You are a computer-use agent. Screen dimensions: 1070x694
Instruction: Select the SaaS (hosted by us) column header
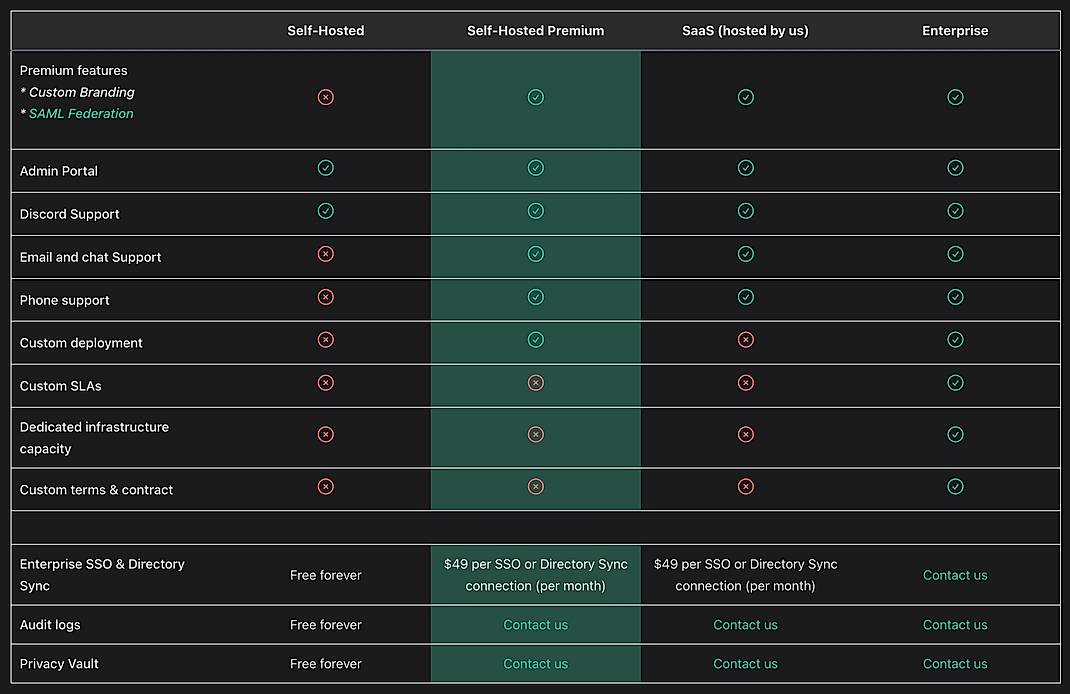click(745, 30)
